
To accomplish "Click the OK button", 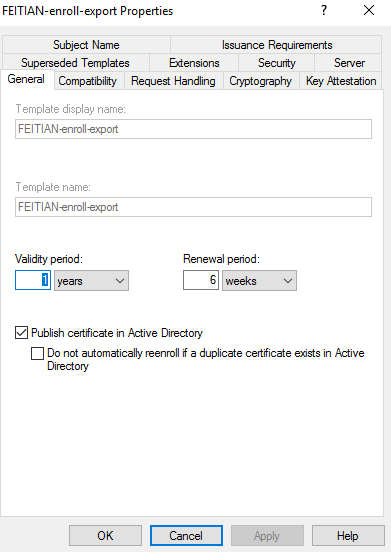I will click(x=105, y=536).
